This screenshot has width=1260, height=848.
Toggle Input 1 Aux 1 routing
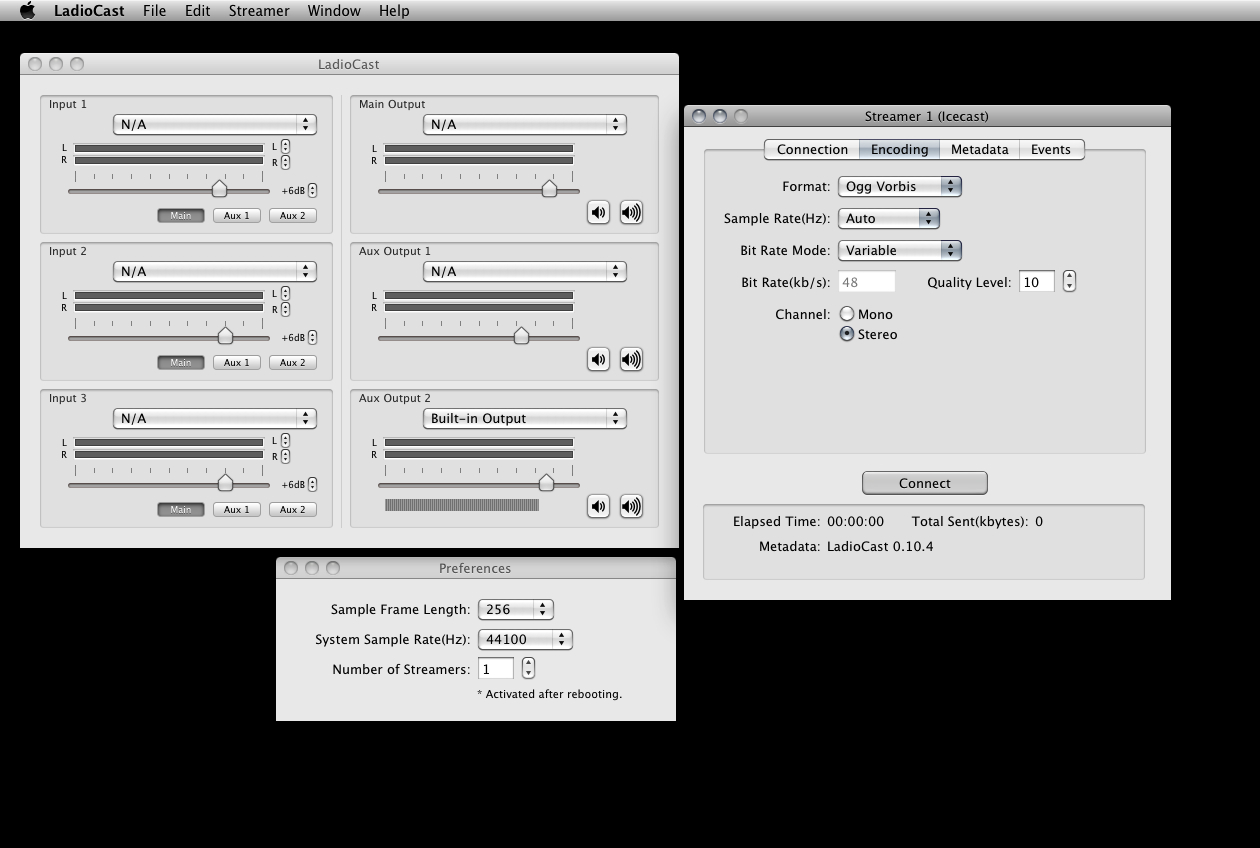[x=236, y=215]
